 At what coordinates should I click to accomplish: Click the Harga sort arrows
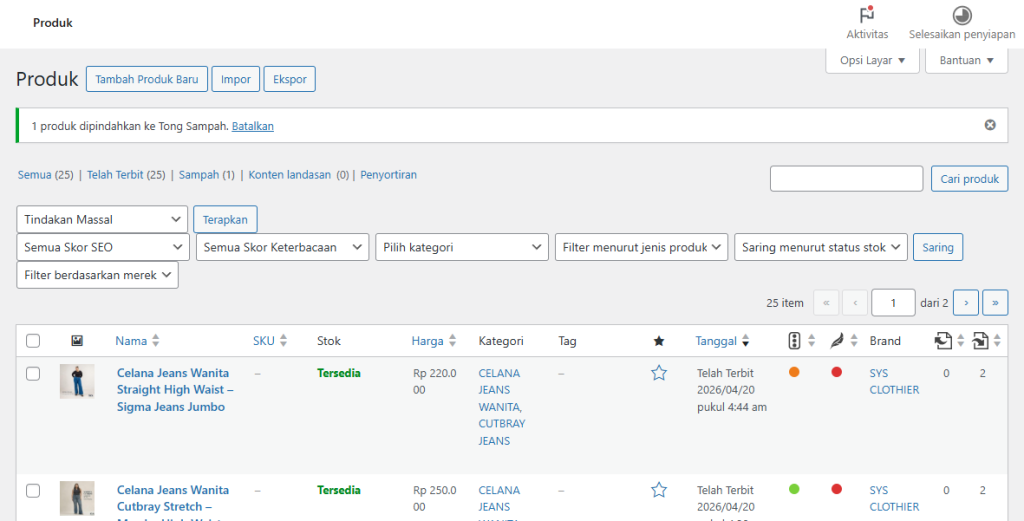[452, 341]
